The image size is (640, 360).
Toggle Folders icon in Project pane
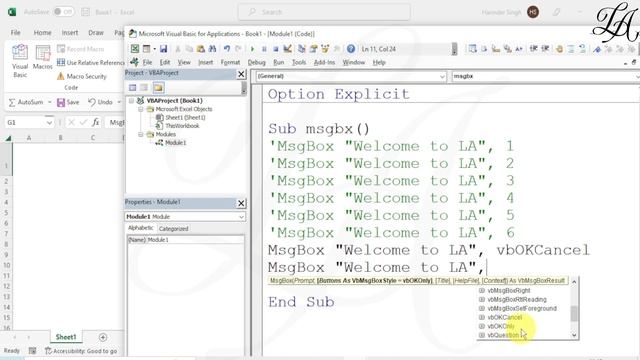tap(158, 87)
